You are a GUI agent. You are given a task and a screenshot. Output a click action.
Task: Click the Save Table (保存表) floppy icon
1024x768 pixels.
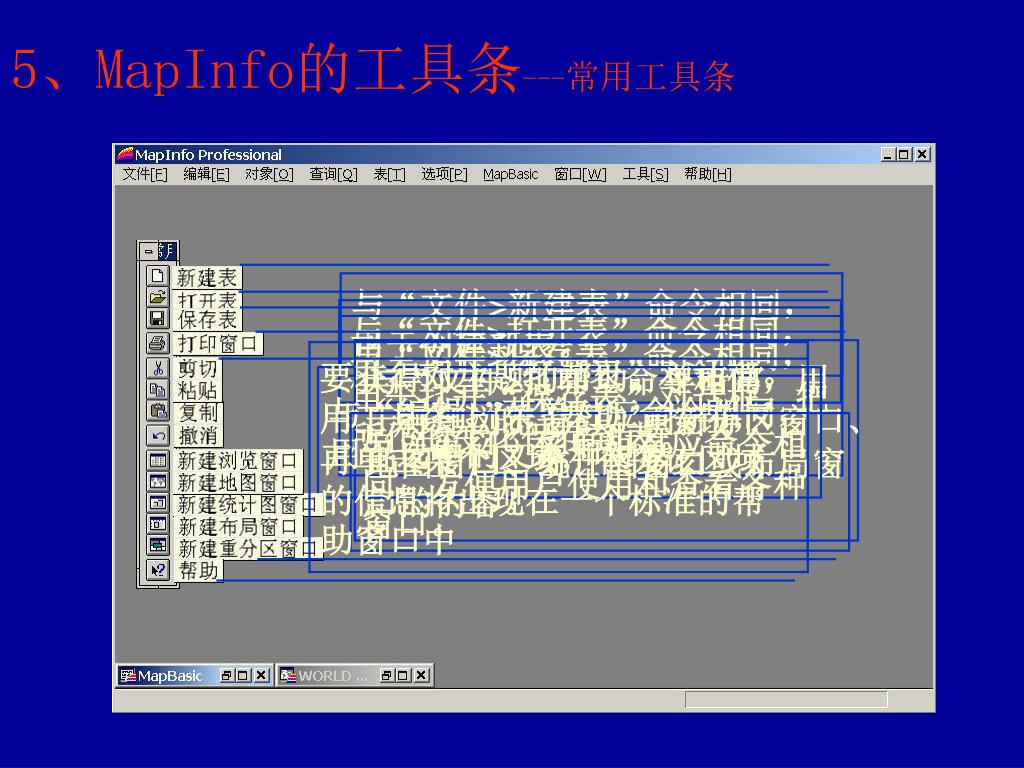click(157, 319)
